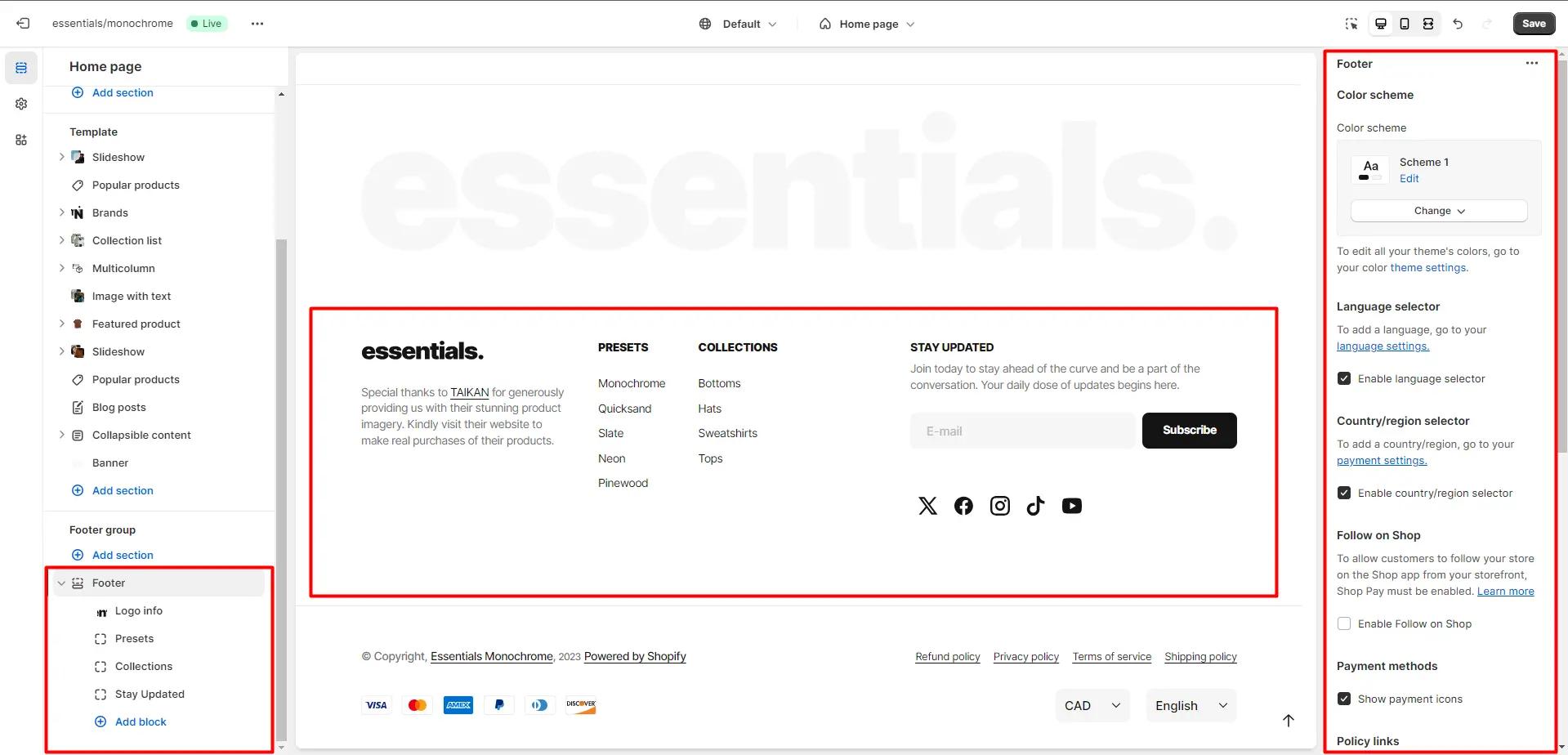1568x755 pixels.
Task: Expand the Collapsible content section
Action: (61, 435)
